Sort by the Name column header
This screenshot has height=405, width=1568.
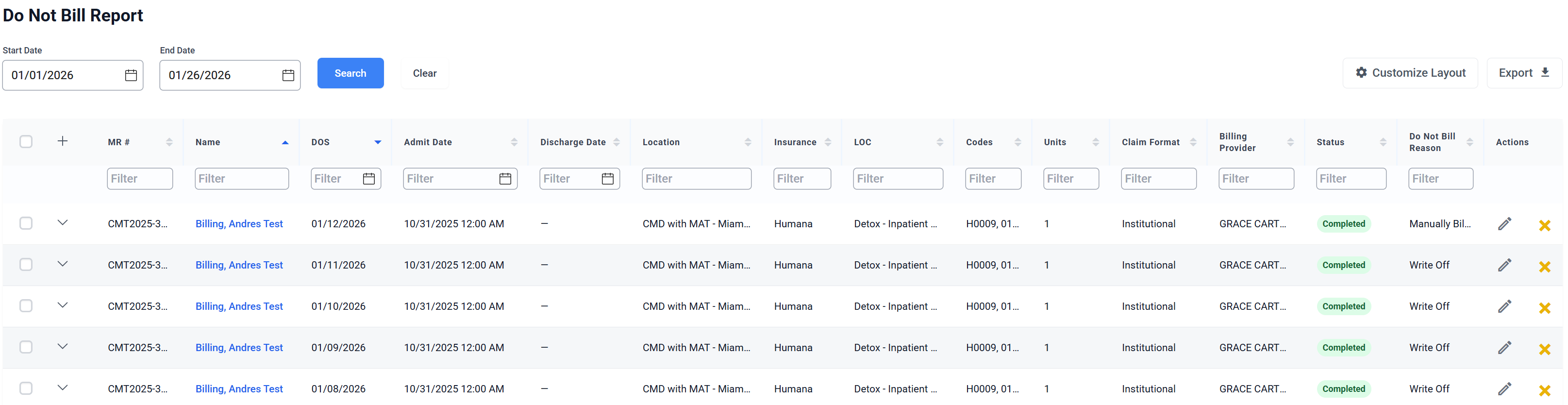click(x=208, y=142)
